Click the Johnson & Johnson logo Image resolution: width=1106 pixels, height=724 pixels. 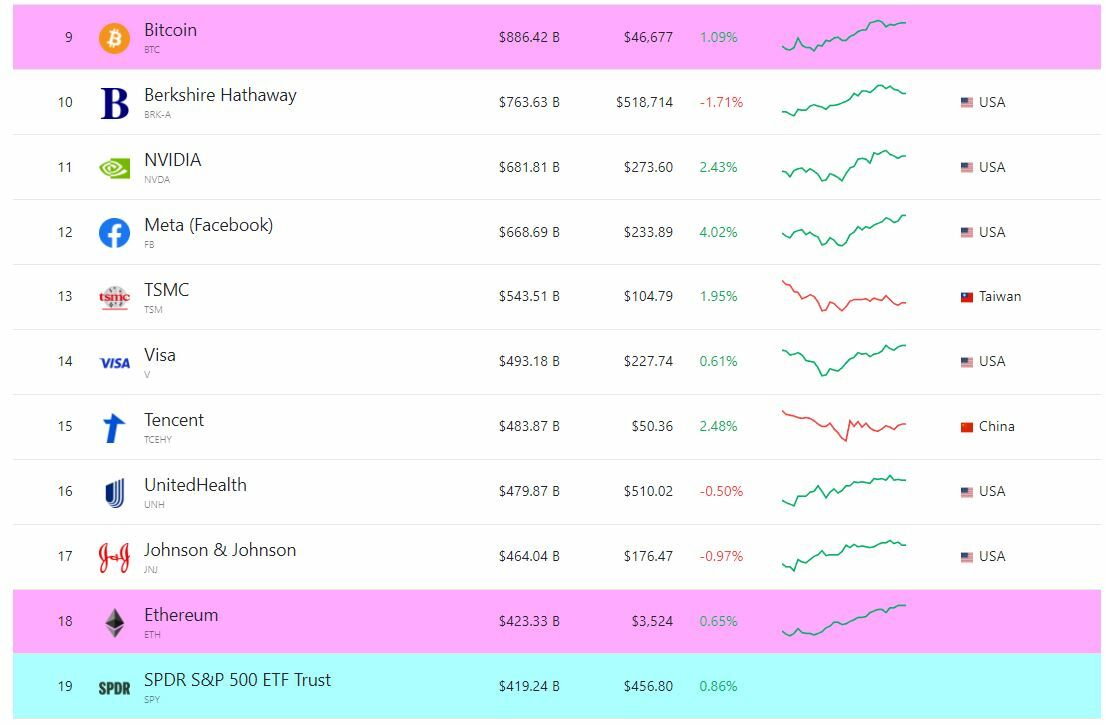click(114, 557)
